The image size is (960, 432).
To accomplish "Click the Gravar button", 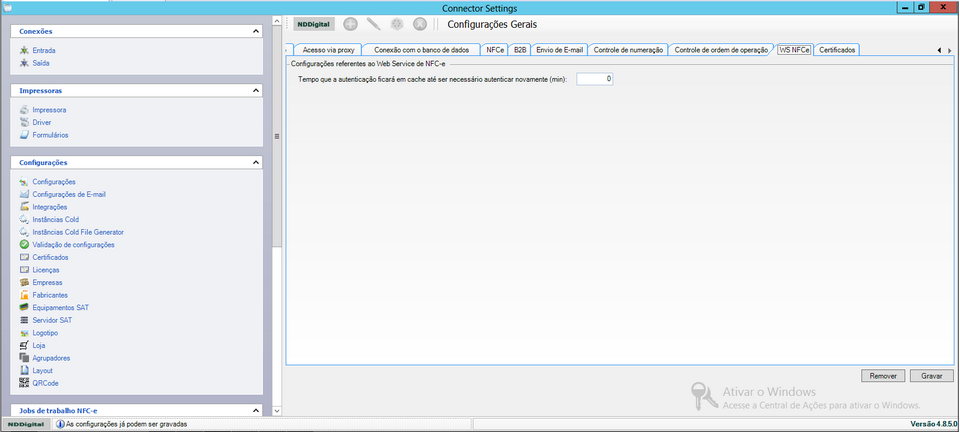I will 932,376.
